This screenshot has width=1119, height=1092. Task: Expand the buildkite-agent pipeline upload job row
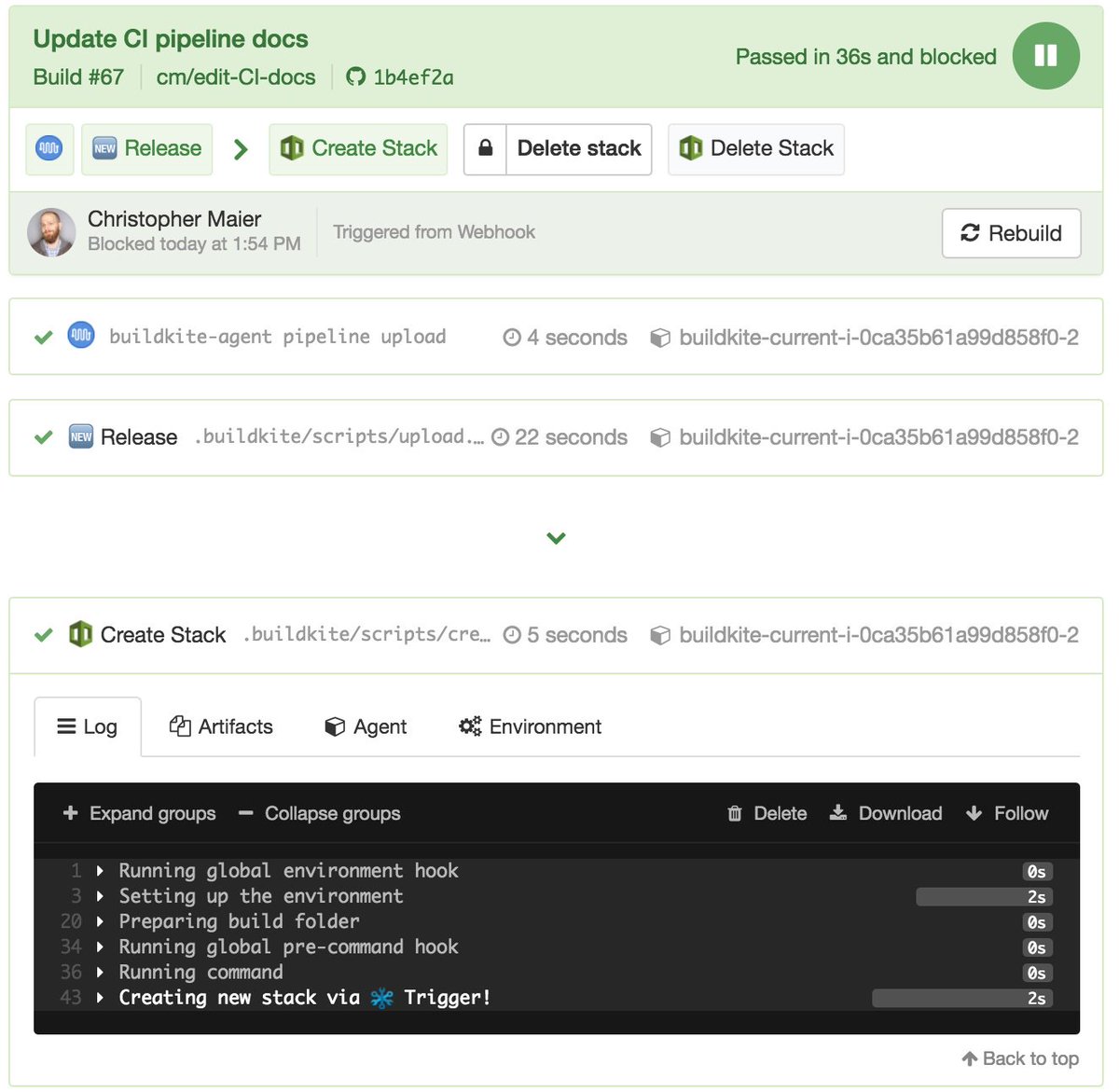pos(556,337)
